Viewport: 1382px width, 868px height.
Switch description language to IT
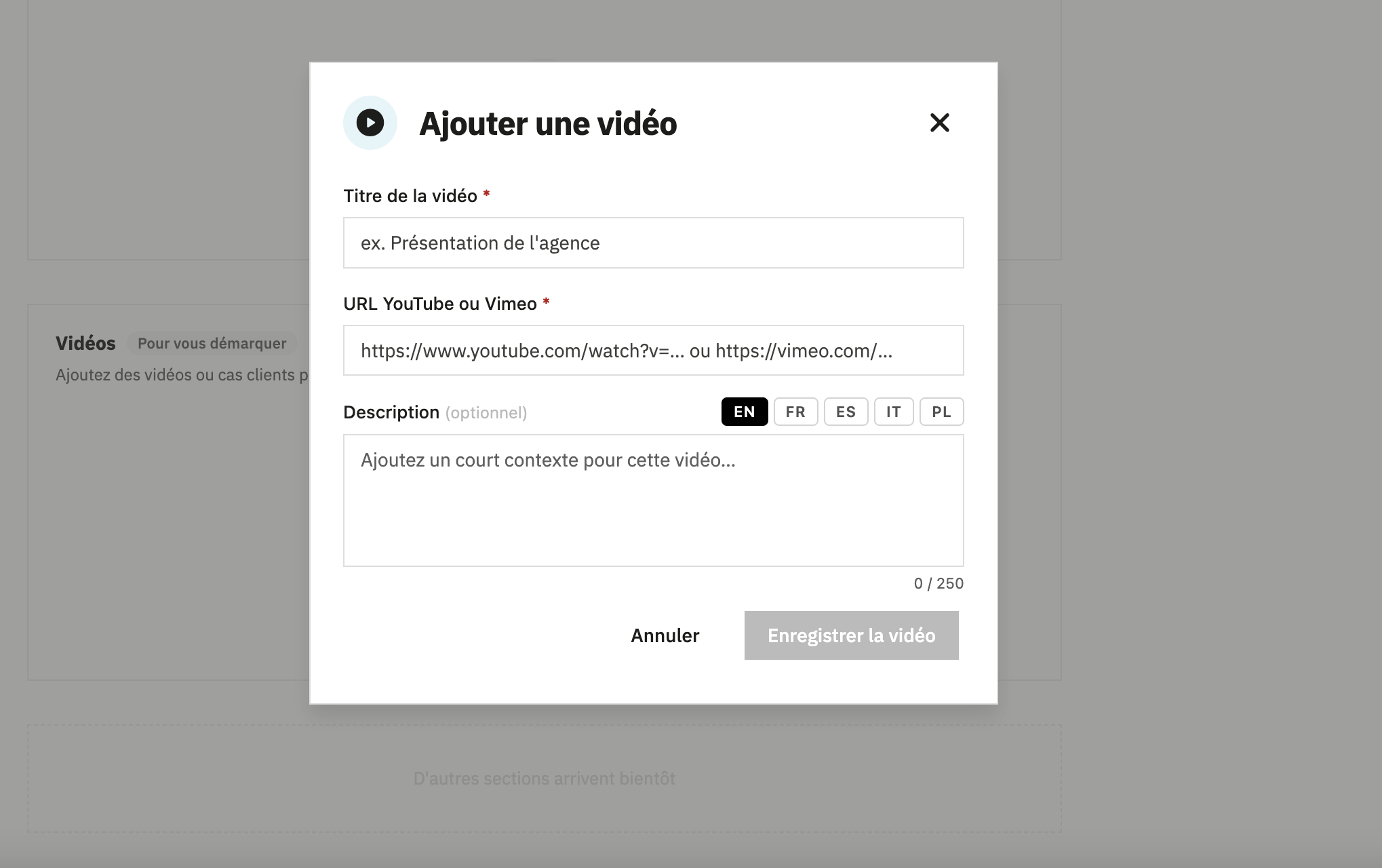pos(894,412)
